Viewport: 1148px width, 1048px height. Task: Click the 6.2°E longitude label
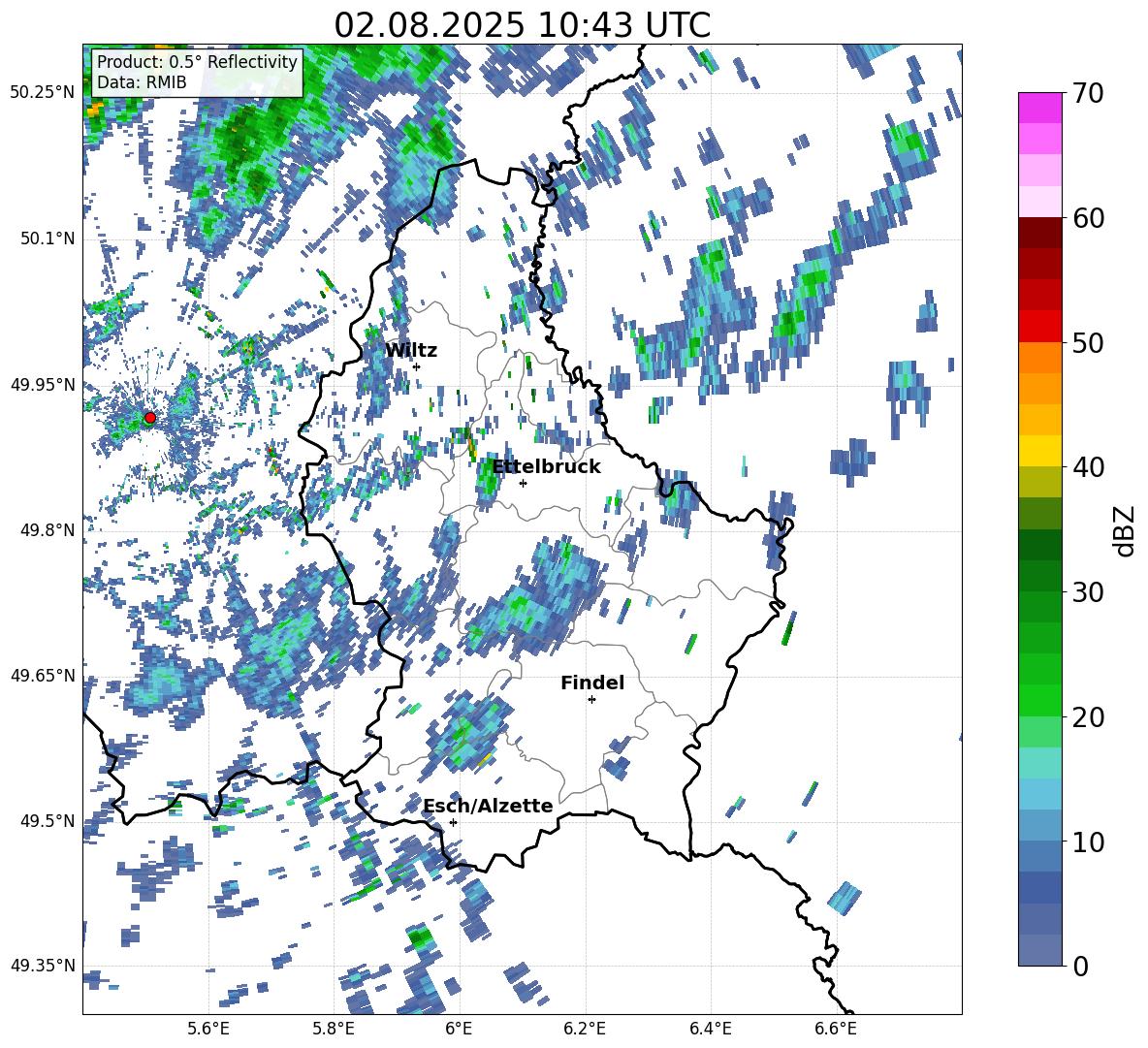click(585, 1029)
